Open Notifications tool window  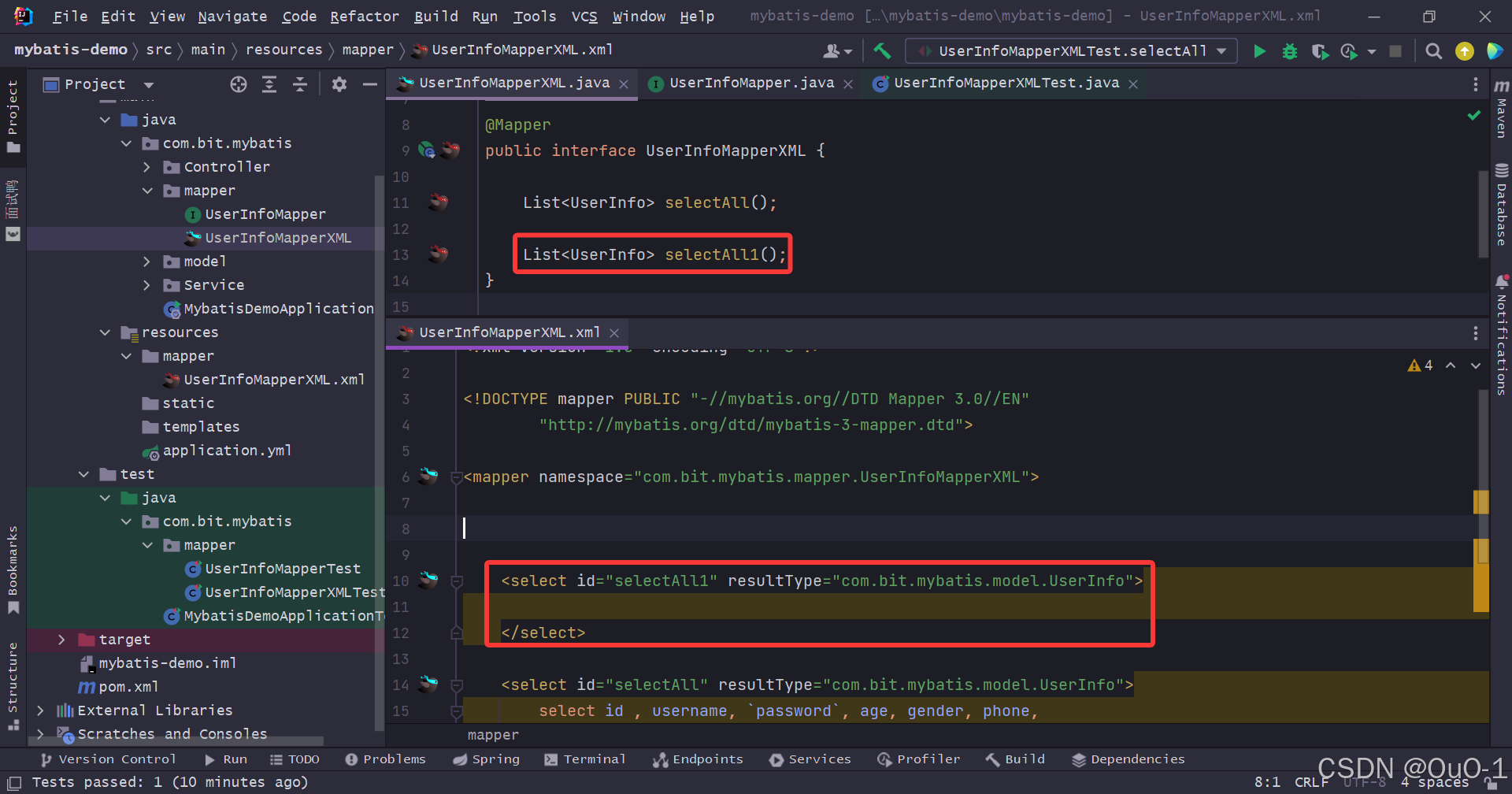1502,335
